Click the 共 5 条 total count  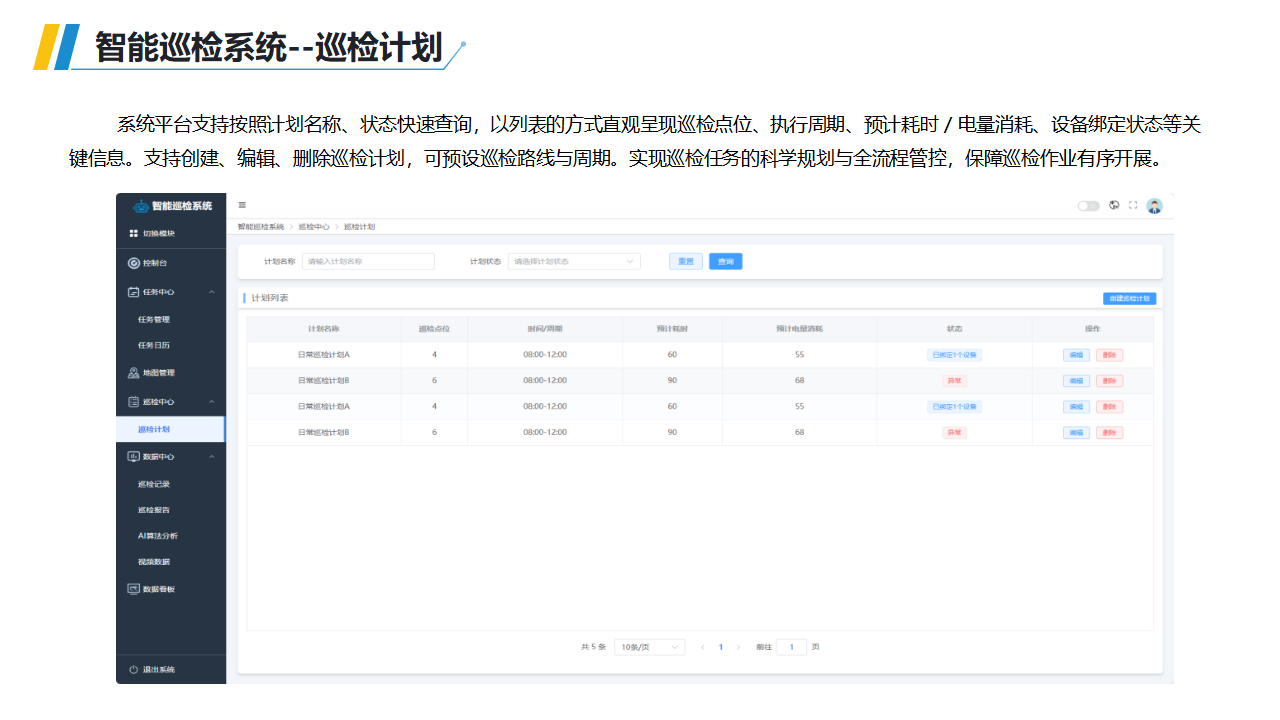pos(594,647)
